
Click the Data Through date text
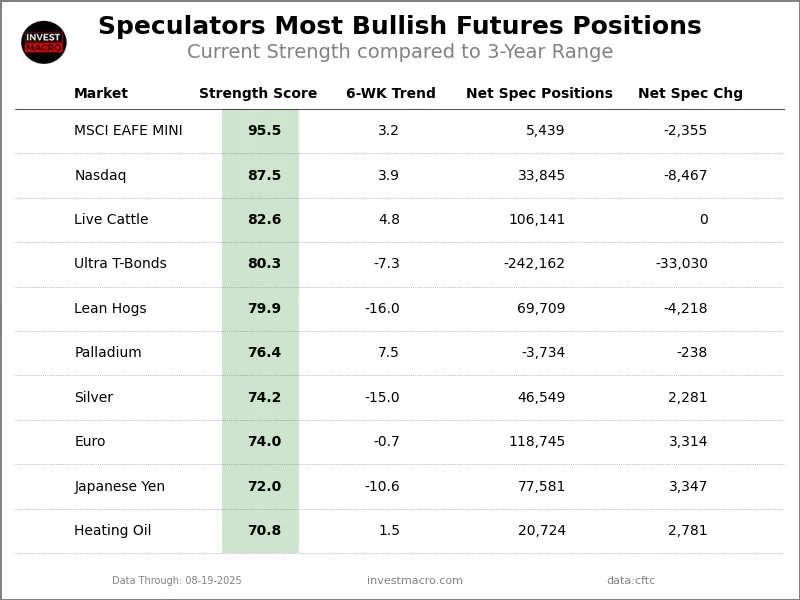(x=177, y=581)
